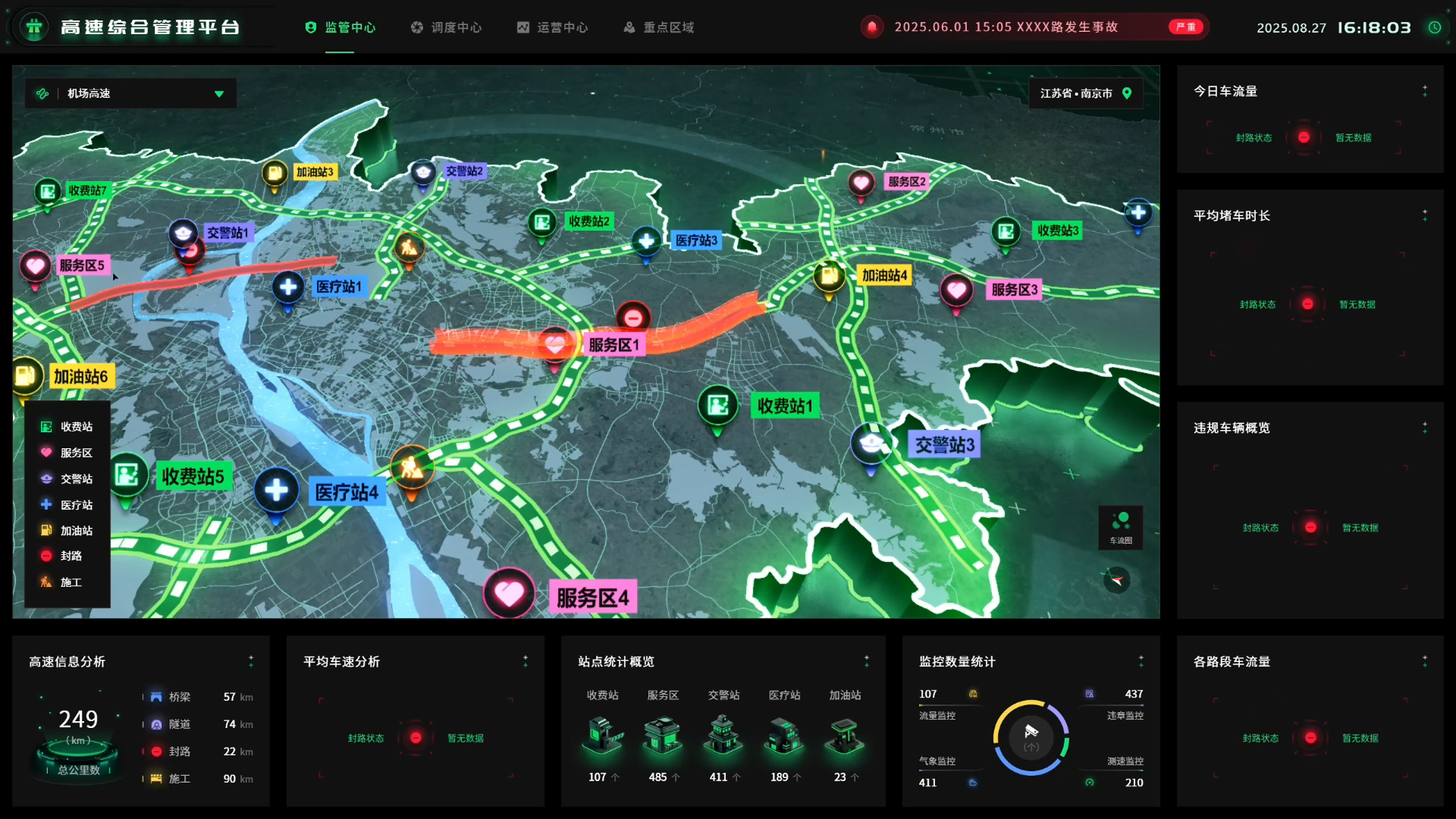1456x819 pixels.
Task: Select the 医疗站1 medical marker
Action: pyautogui.click(x=288, y=288)
